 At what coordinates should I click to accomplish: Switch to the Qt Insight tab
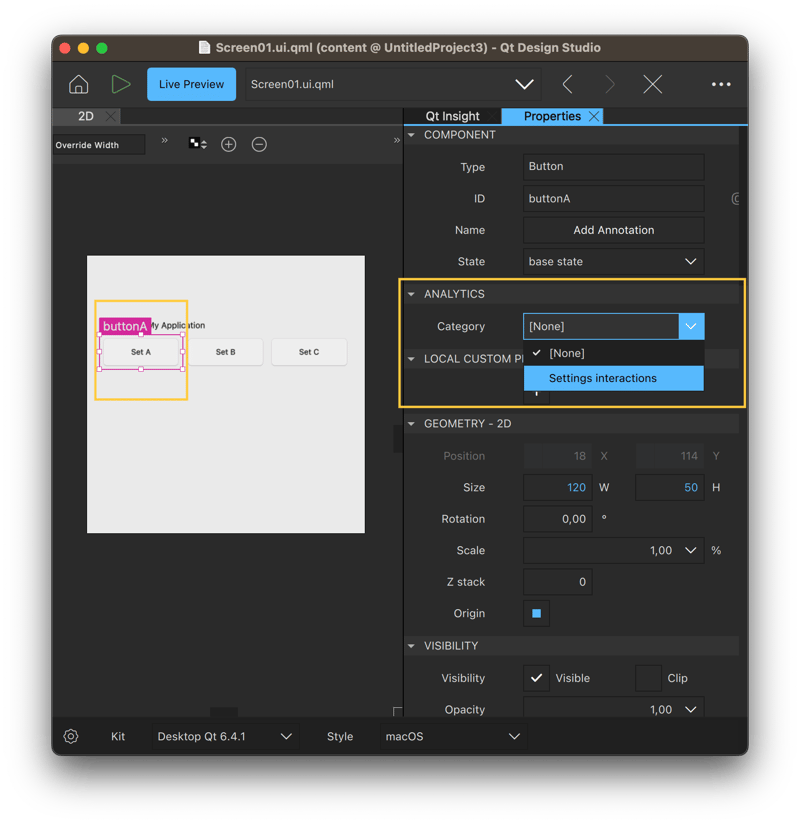click(452, 117)
